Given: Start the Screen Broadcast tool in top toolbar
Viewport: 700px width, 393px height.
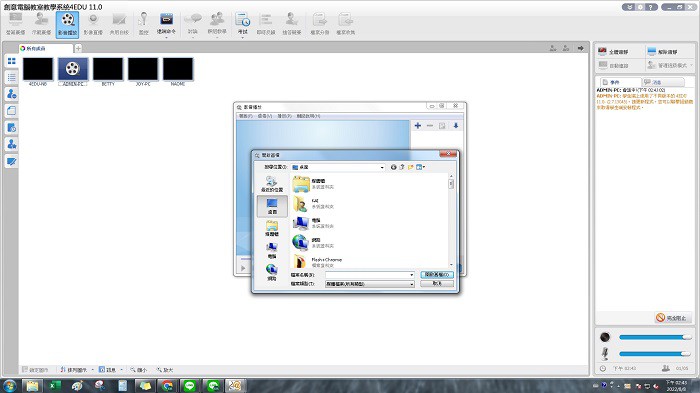Looking at the screenshot, I should [x=16, y=24].
